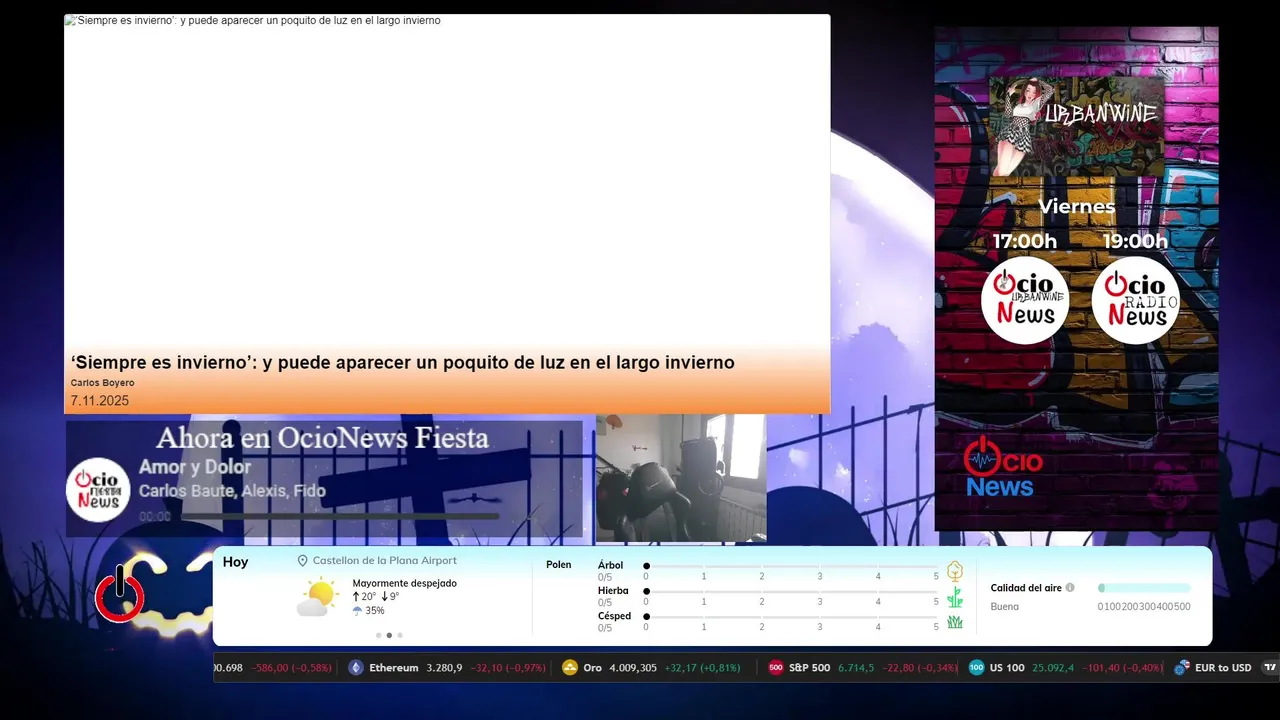The height and width of the screenshot is (720, 1280).
Task: Click the Castellon de la Plana Airport location
Action: point(384,561)
